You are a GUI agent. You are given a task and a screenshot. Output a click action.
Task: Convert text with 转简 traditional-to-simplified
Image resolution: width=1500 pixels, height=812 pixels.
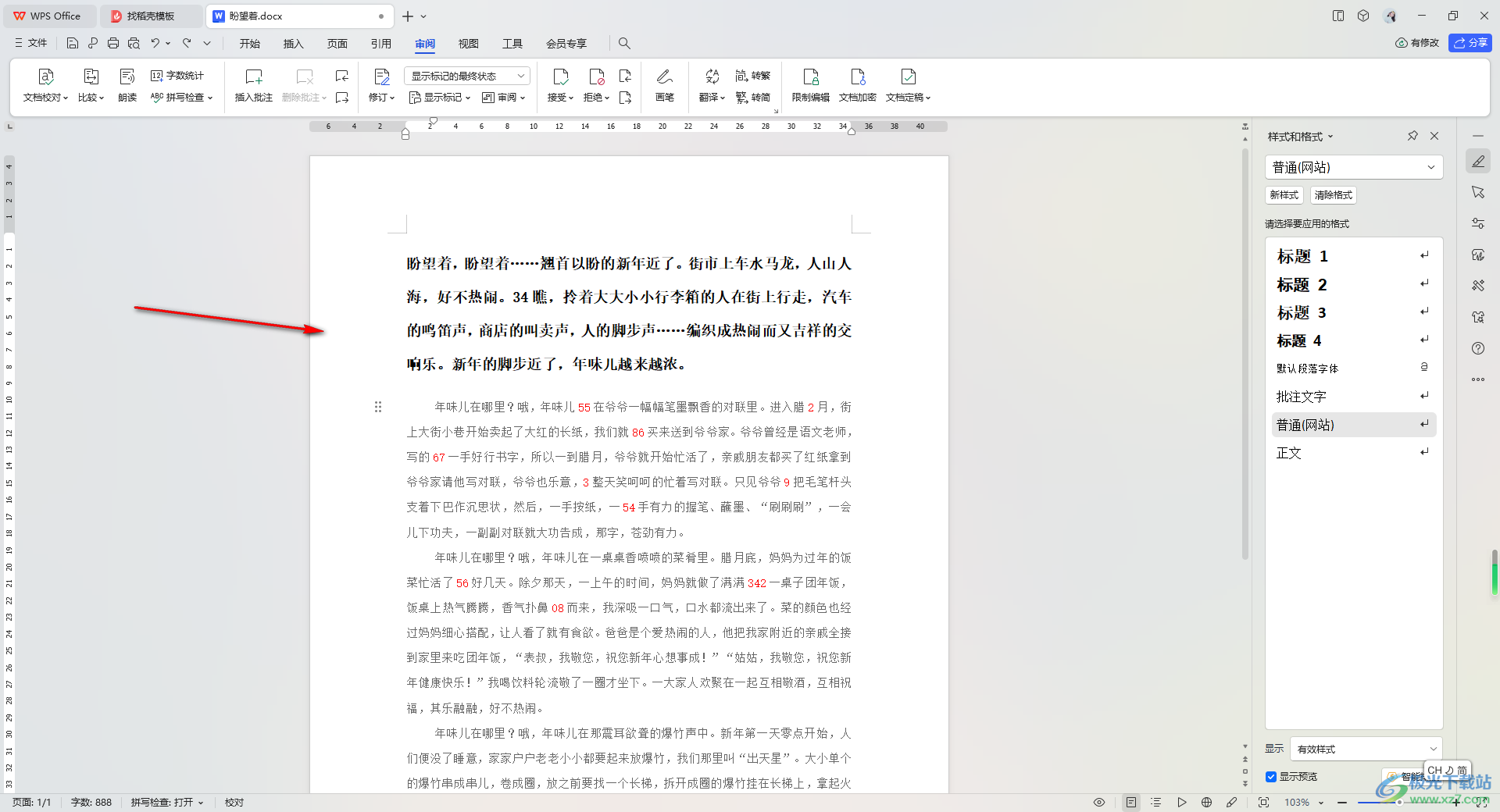(x=753, y=98)
